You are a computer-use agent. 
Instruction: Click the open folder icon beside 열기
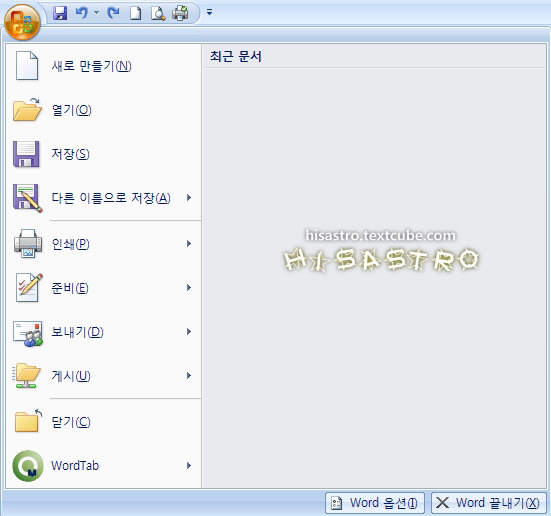[x=27, y=110]
